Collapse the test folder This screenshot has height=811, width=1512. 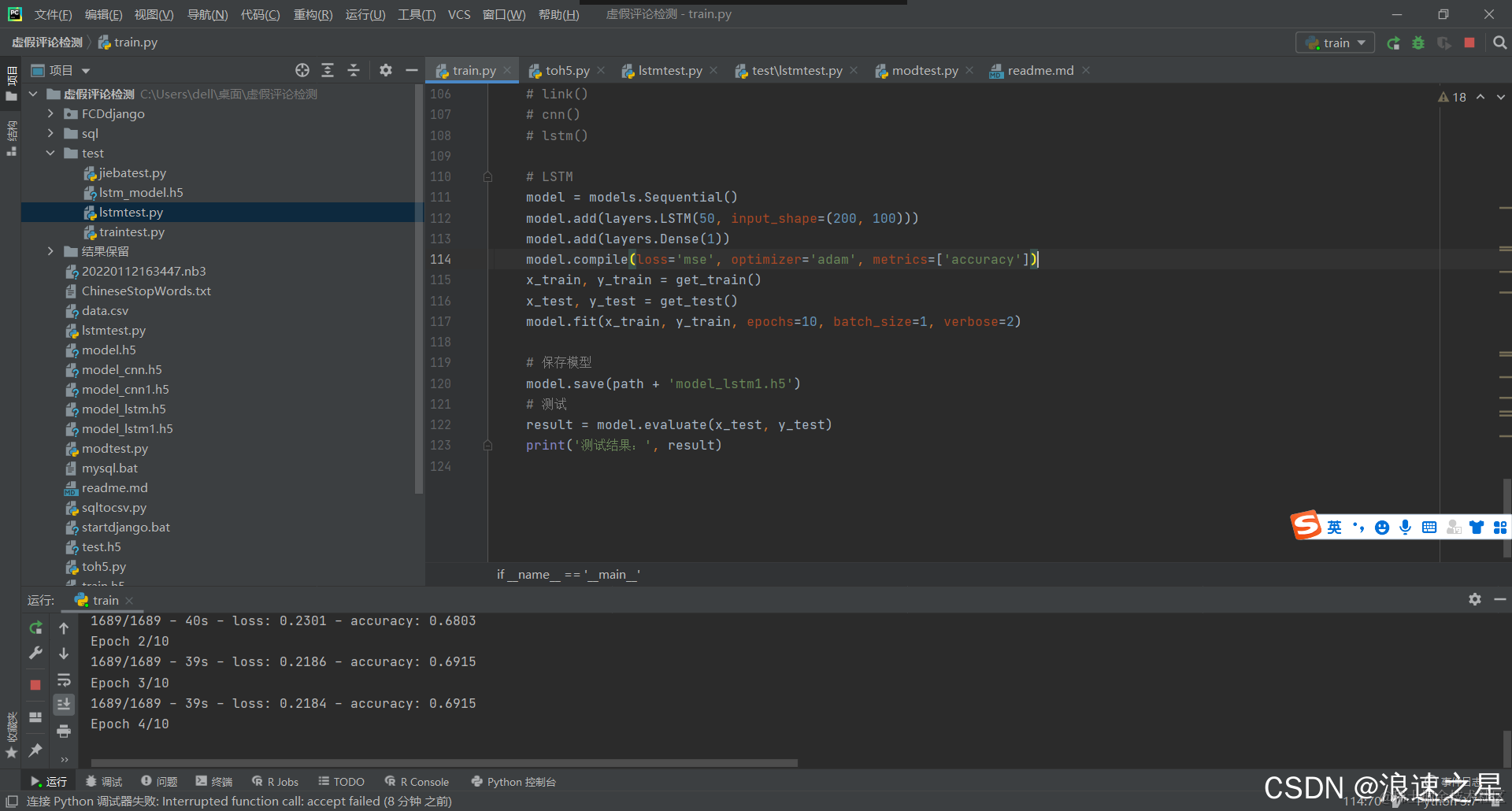pyautogui.click(x=50, y=154)
